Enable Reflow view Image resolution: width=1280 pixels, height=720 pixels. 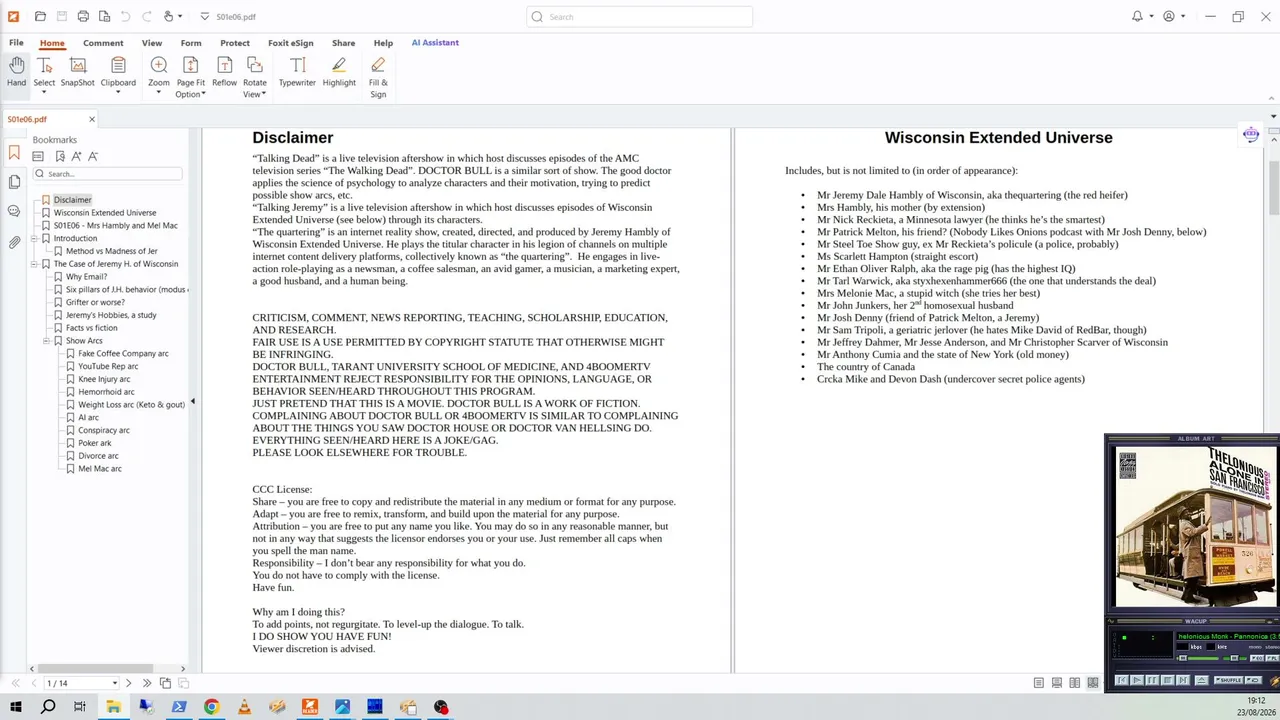coord(224,72)
